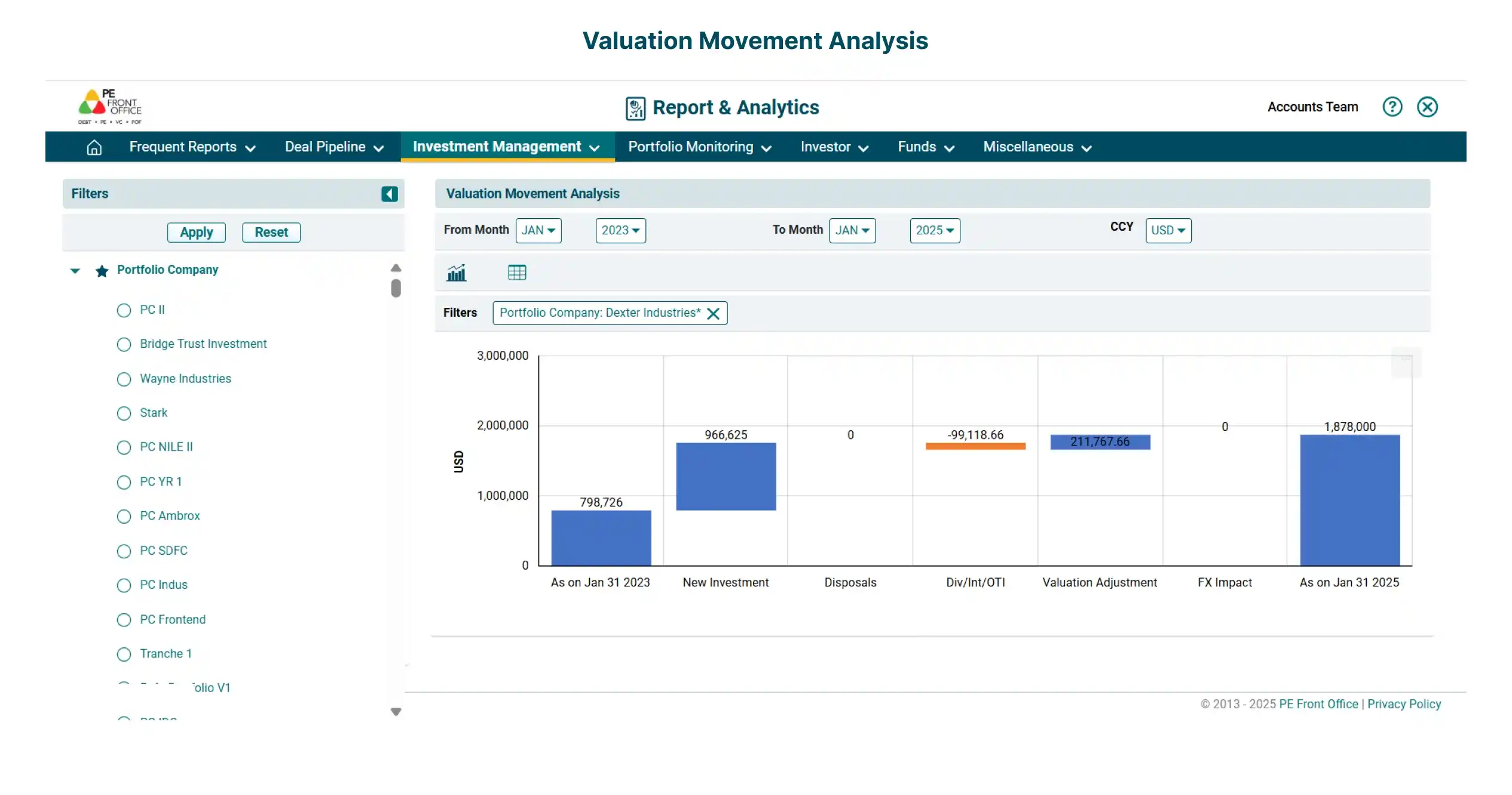Open the PE Front Office footer link
This screenshot has width=1512, height=795.
click(x=1318, y=704)
